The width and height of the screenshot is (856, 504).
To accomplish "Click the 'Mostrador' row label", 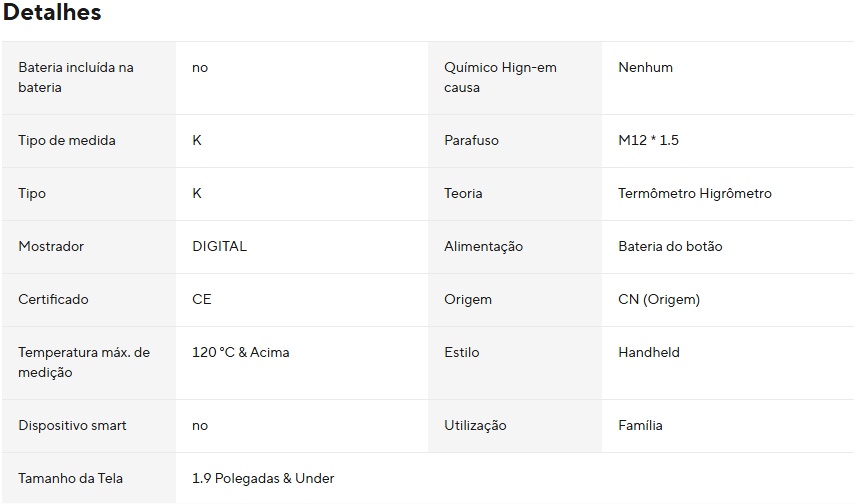I will point(51,246).
